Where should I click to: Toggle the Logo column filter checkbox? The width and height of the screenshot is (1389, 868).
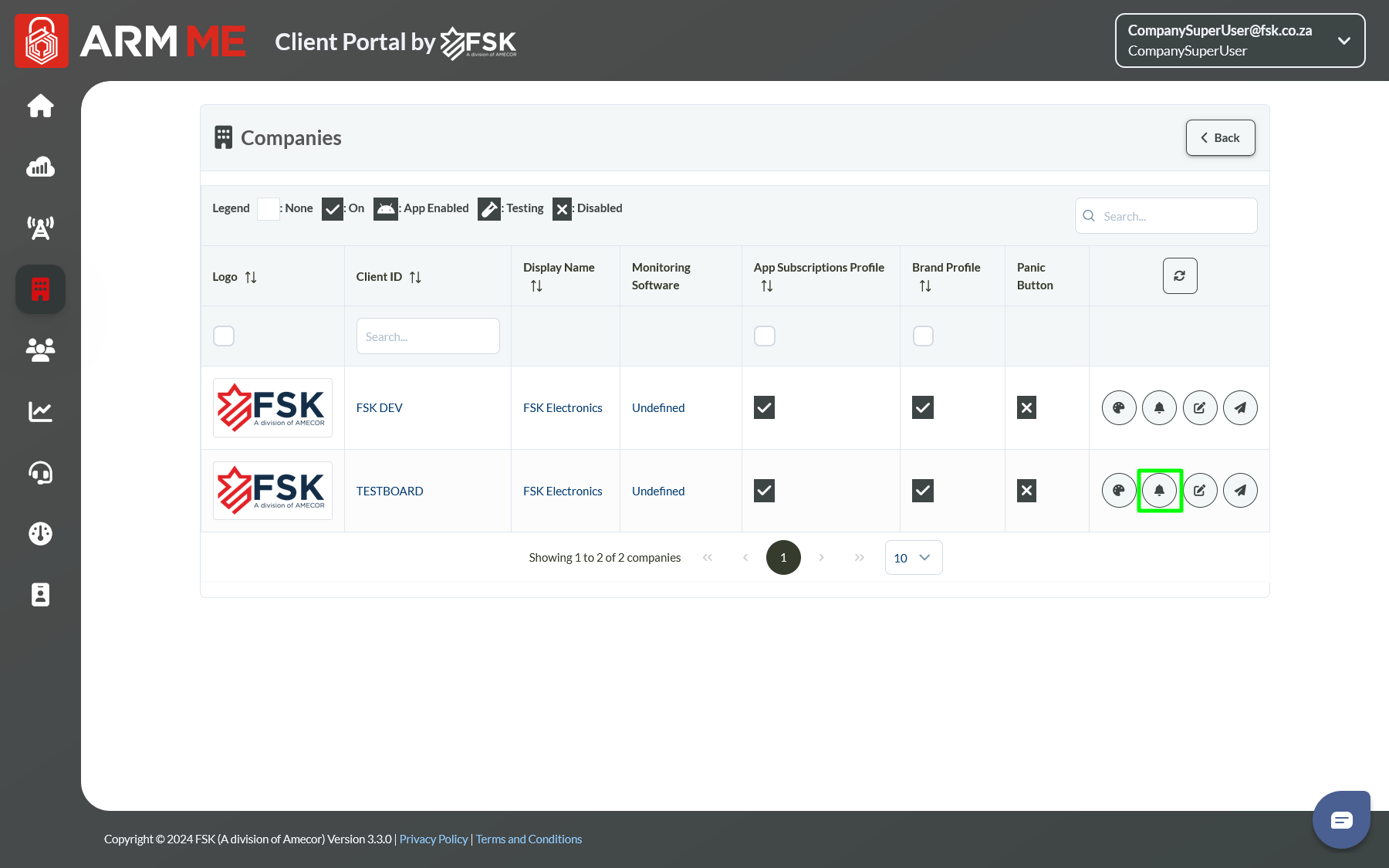pos(224,336)
